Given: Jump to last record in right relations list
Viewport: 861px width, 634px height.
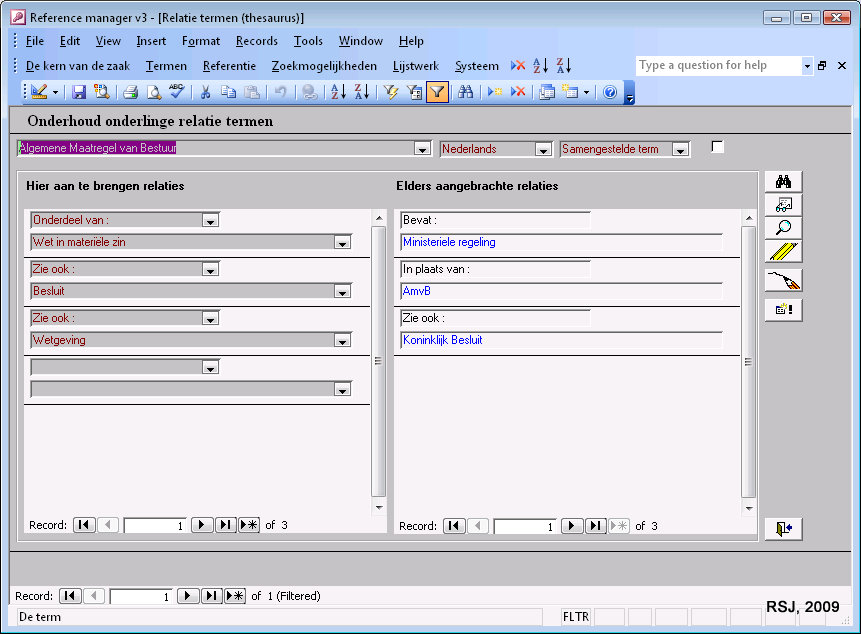Looking at the screenshot, I should pyautogui.click(x=596, y=526).
